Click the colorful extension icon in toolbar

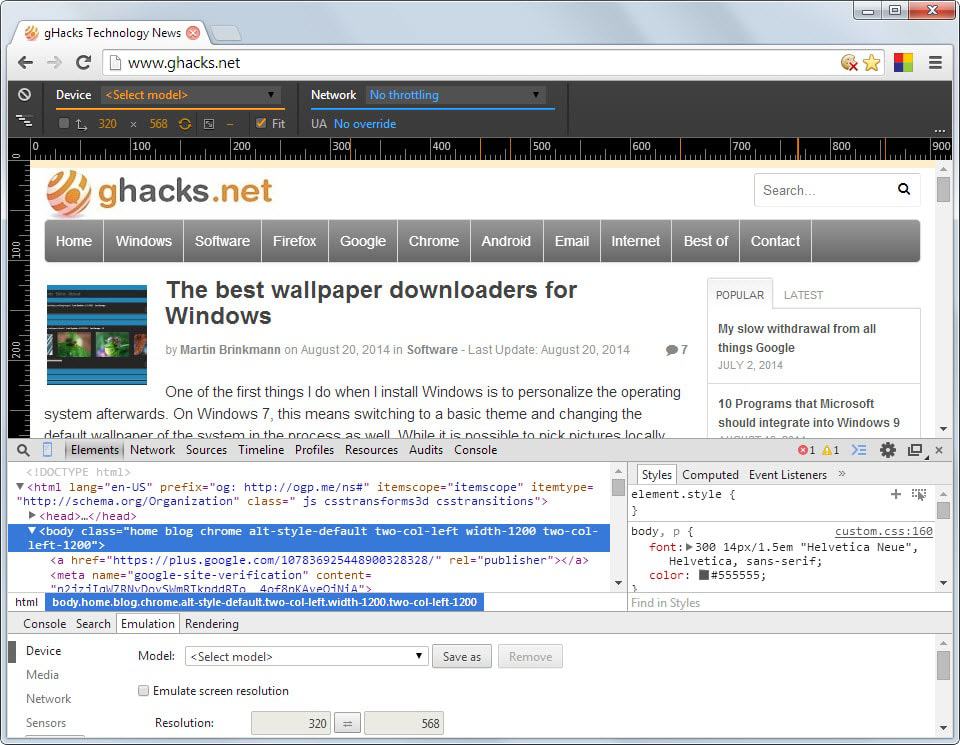(903, 62)
